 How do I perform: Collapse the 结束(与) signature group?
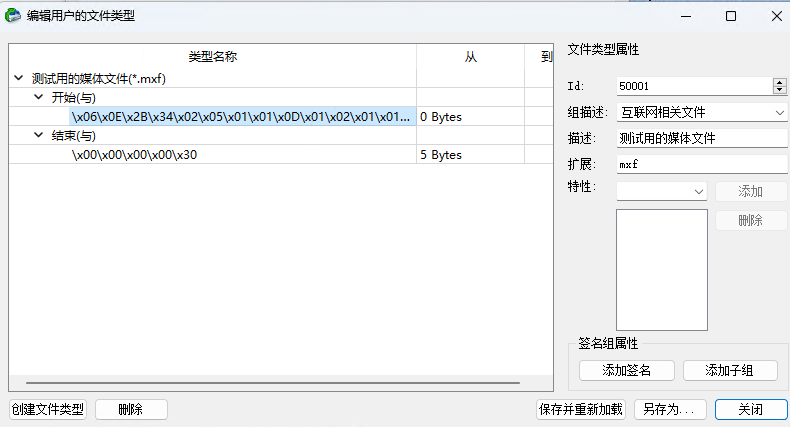tap(38, 136)
